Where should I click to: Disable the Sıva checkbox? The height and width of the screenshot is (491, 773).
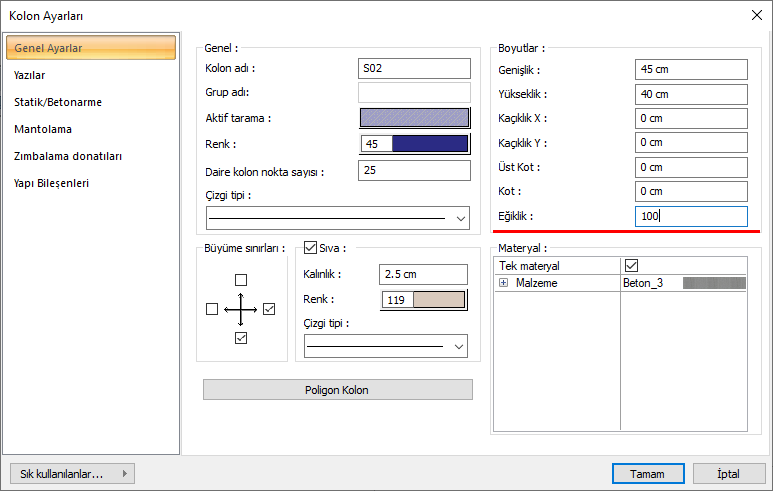(310, 248)
